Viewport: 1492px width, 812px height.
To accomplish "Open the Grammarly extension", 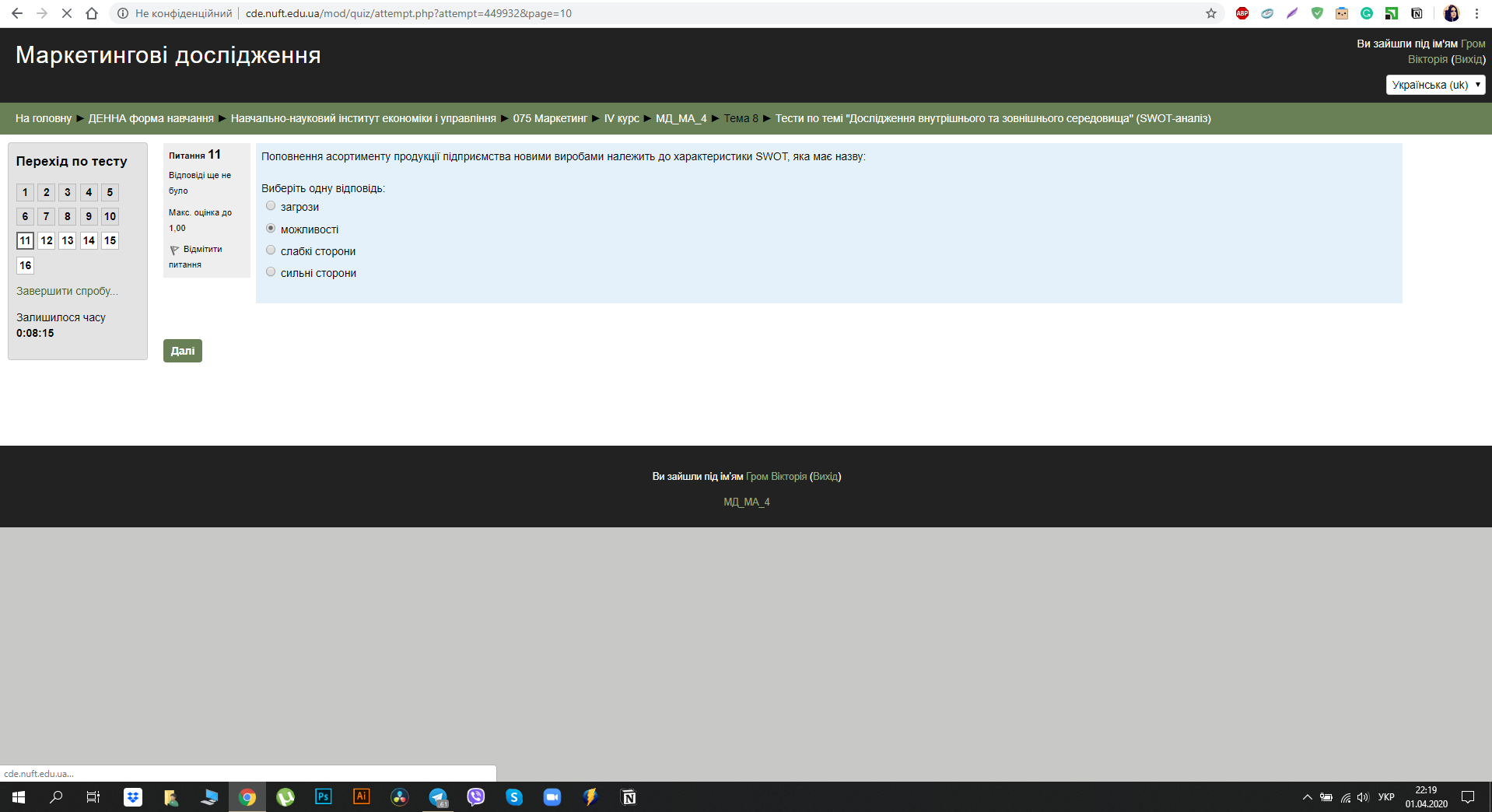I will [1367, 13].
